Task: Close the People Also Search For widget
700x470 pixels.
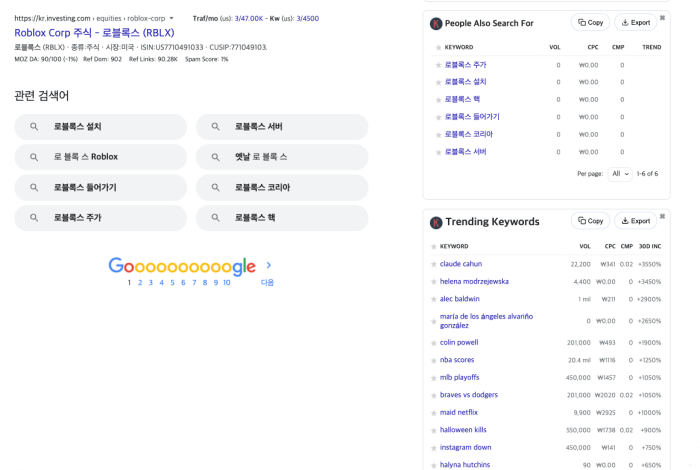Action: click(662, 18)
